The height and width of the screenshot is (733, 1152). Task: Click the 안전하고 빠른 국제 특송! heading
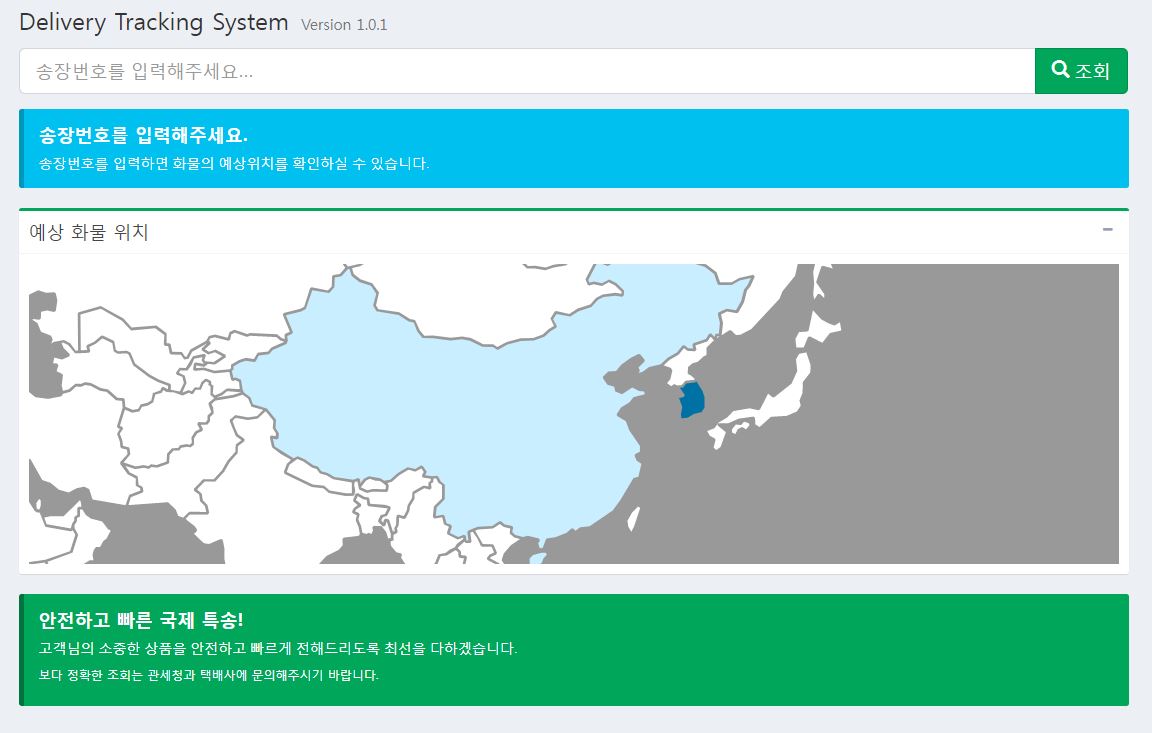(x=141, y=620)
